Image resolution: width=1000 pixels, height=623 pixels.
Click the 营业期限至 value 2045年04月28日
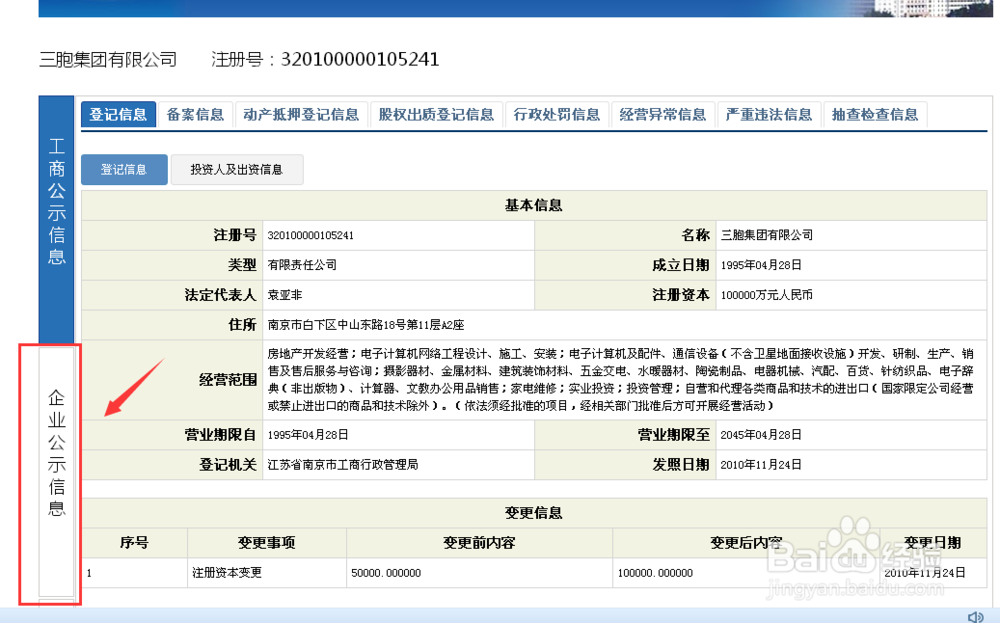coord(761,434)
